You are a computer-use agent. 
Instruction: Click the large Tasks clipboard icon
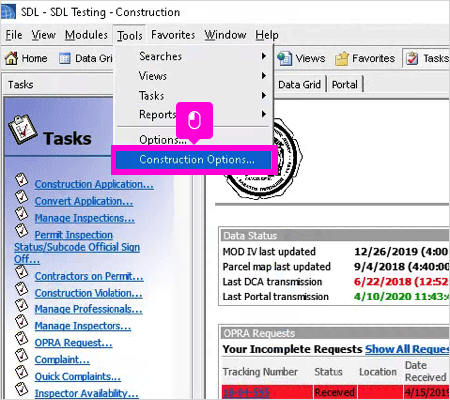22,129
